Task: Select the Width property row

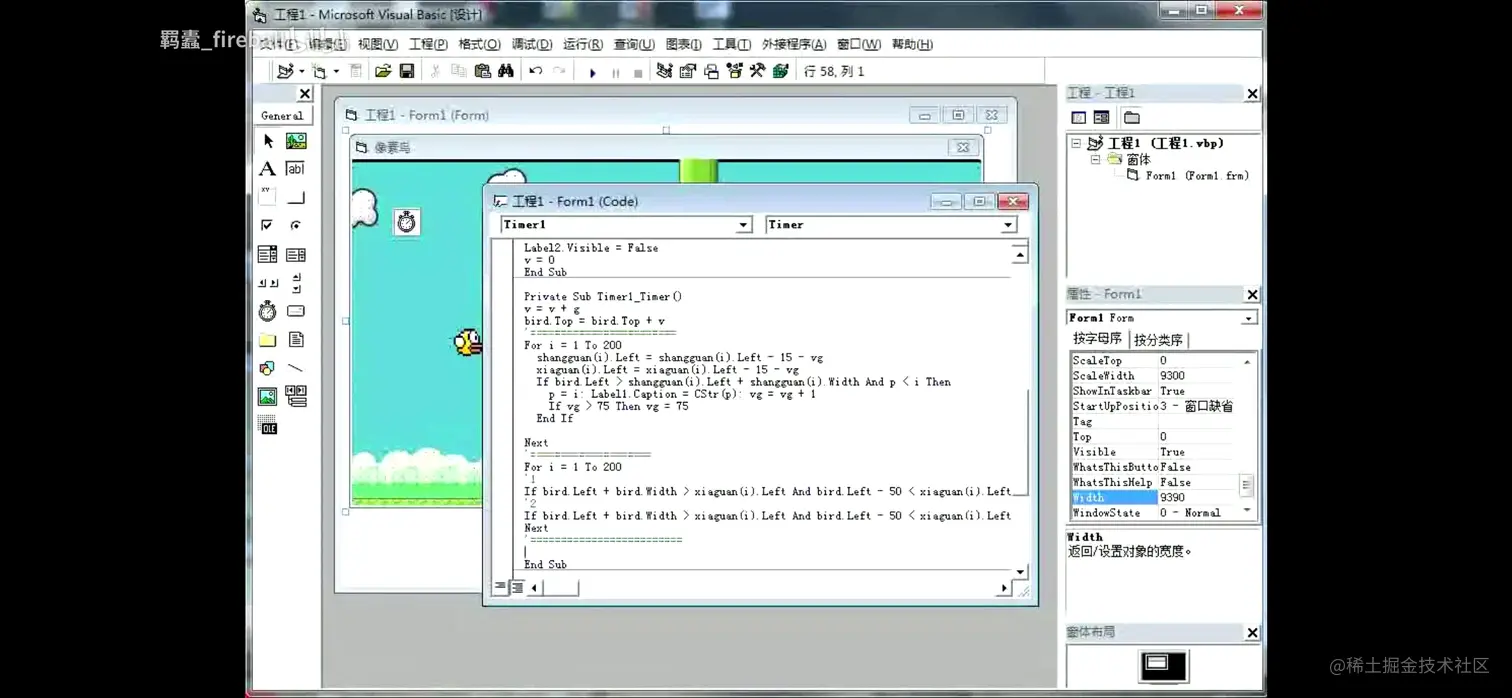Action: pyautogui.click(x=1154, y=497)
